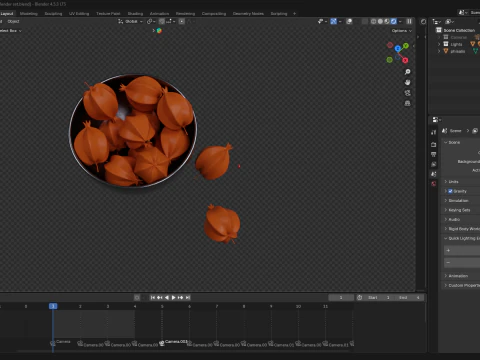Switch to solid viewport shading
This screenshot has height=360, width=480.
380,21
